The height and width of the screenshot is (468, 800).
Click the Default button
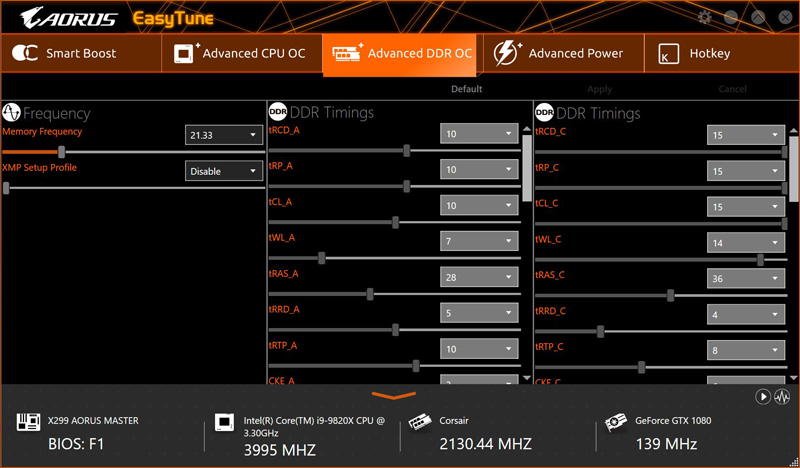[x=466, y=89]
